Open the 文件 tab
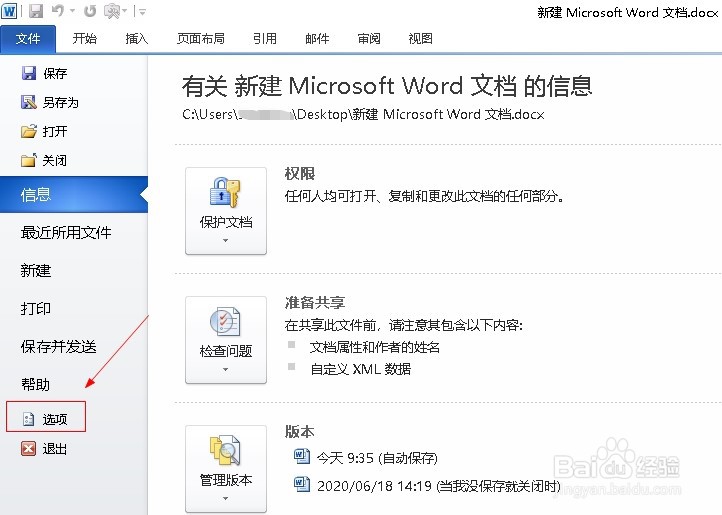This screenshot has width=722, height=515. (28, 39)
